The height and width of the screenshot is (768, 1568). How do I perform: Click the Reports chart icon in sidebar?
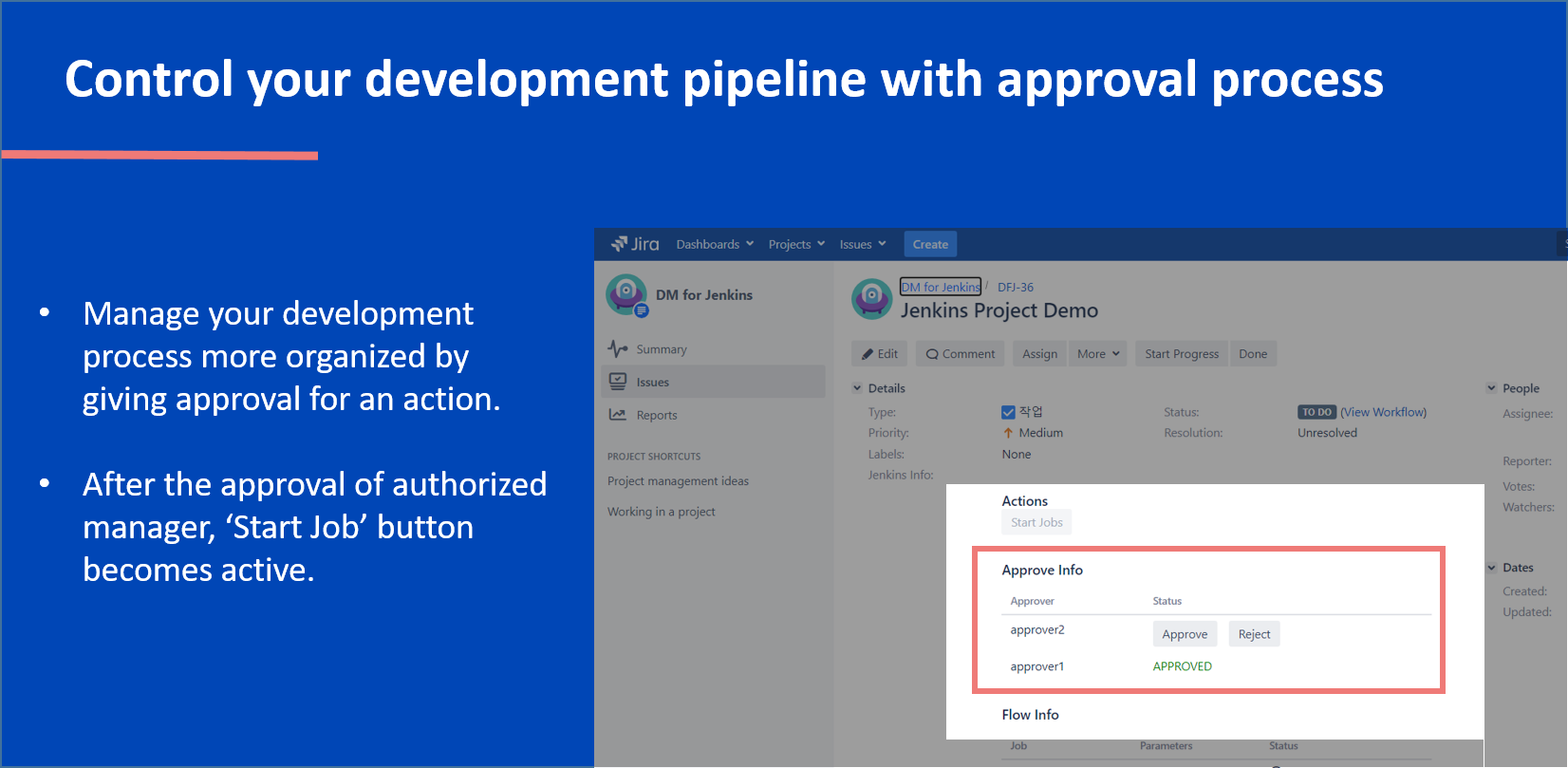click(x=618, y=415)
